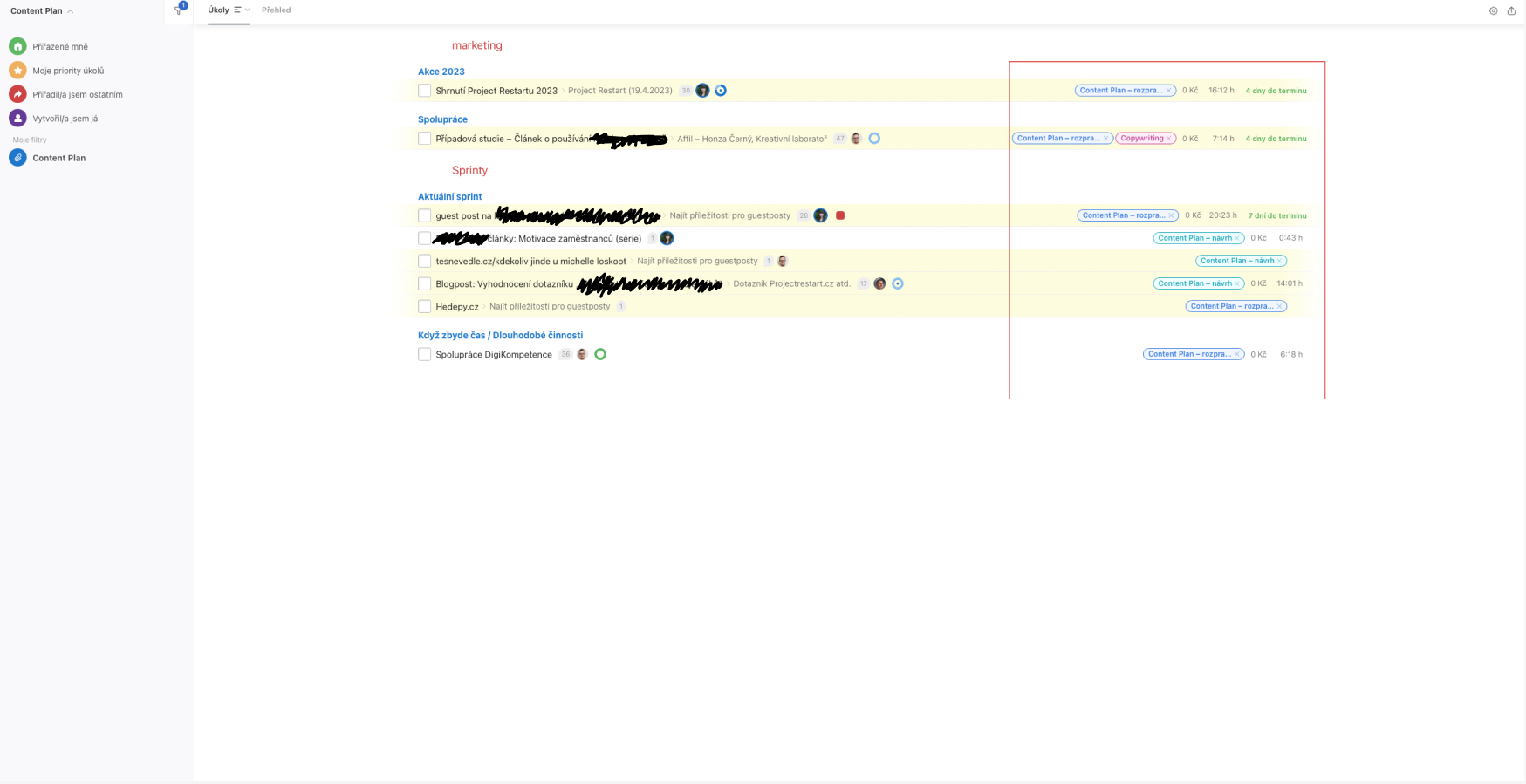Open the Akce 2023 section link
Image resolution: width=1526 pixels, height=784 pixels.
[441, 72]
